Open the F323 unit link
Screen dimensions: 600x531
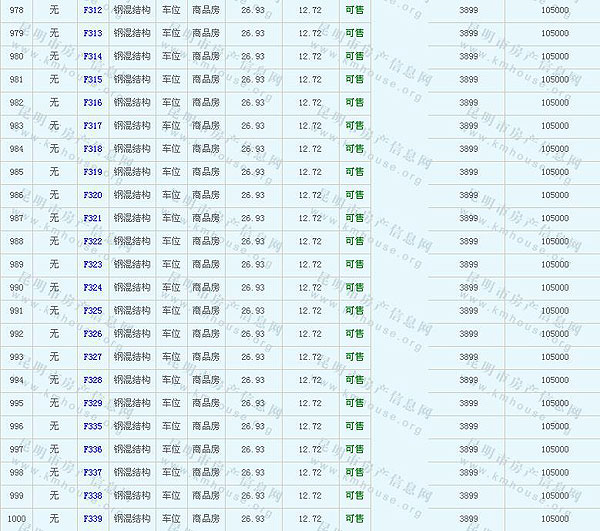tap(93, 265)
